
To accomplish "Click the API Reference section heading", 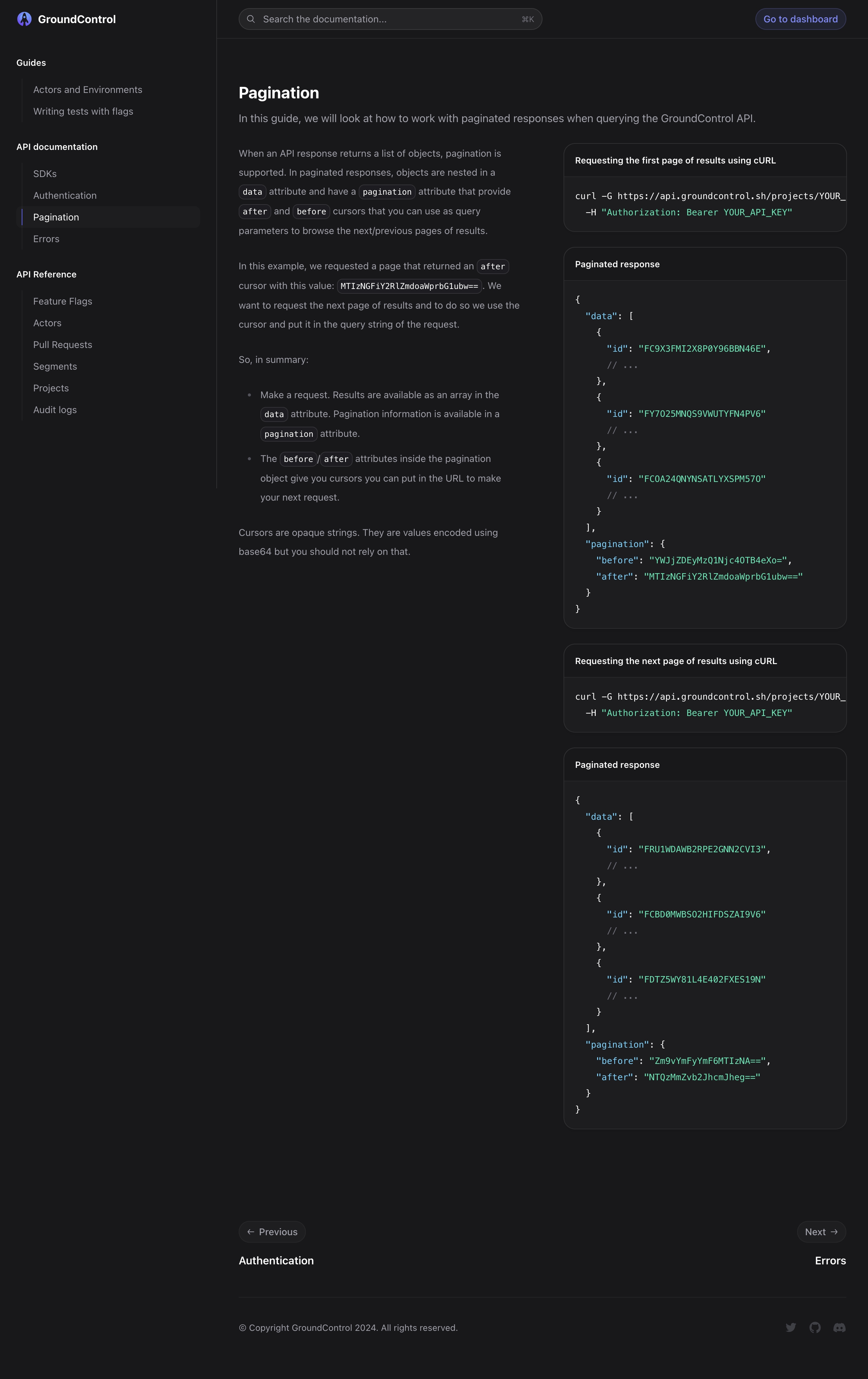I will coord(46,275).
